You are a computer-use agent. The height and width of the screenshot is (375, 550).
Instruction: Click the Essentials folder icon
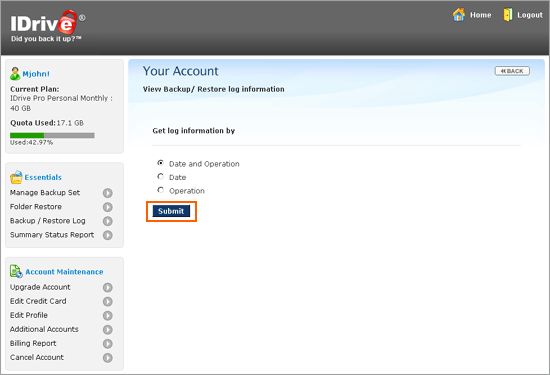click(x=16, y=177)
